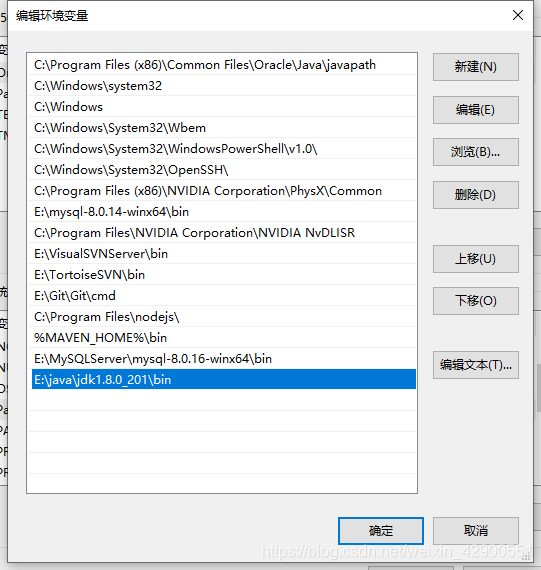Move entry up with 上移(U)
This screenshot has width=541, height=570.
coord(476,259)
